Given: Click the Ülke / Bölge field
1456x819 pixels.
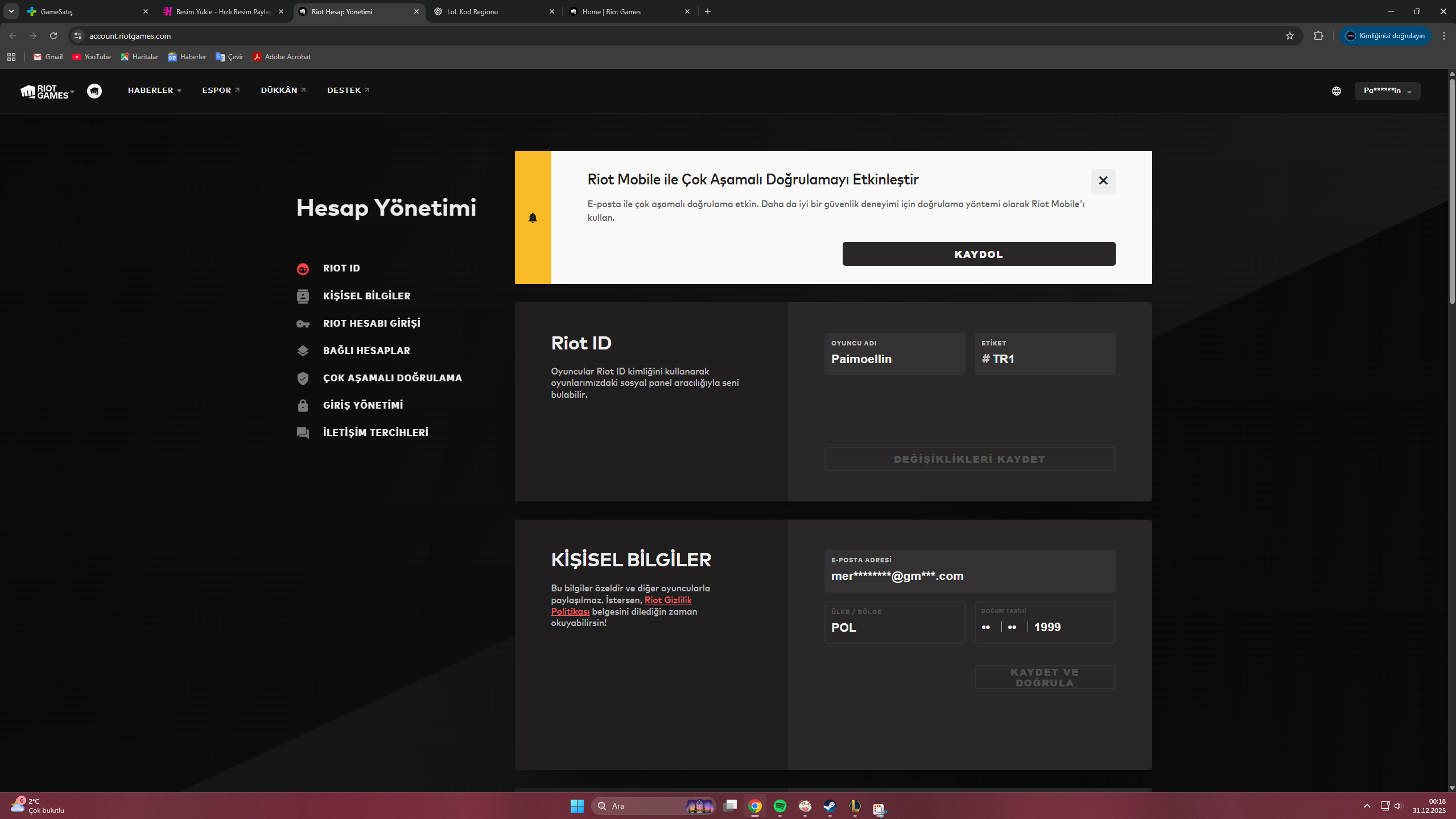Looking at the screenshot, I should 894,623.
